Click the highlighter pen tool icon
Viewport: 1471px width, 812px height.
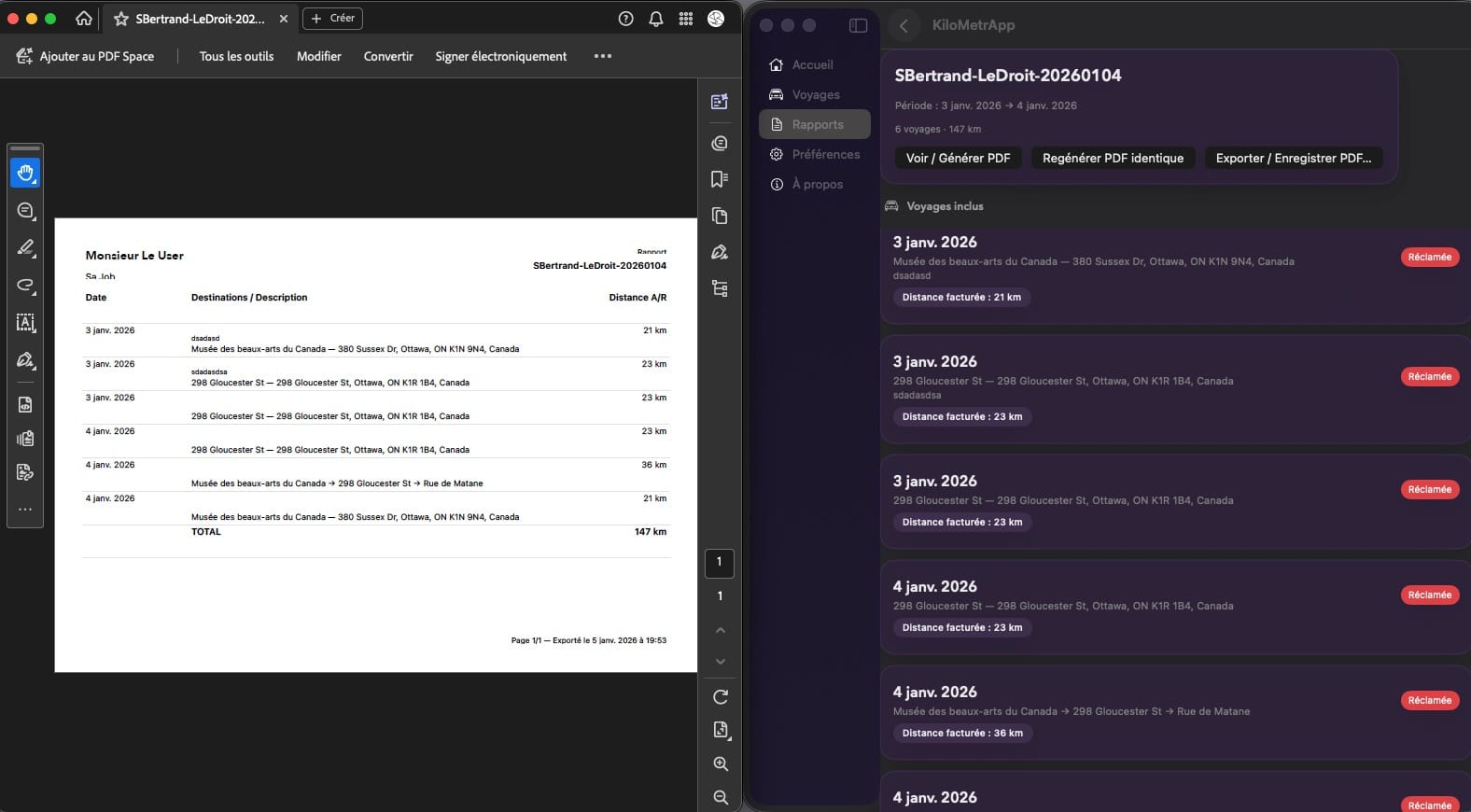[25, 247]
